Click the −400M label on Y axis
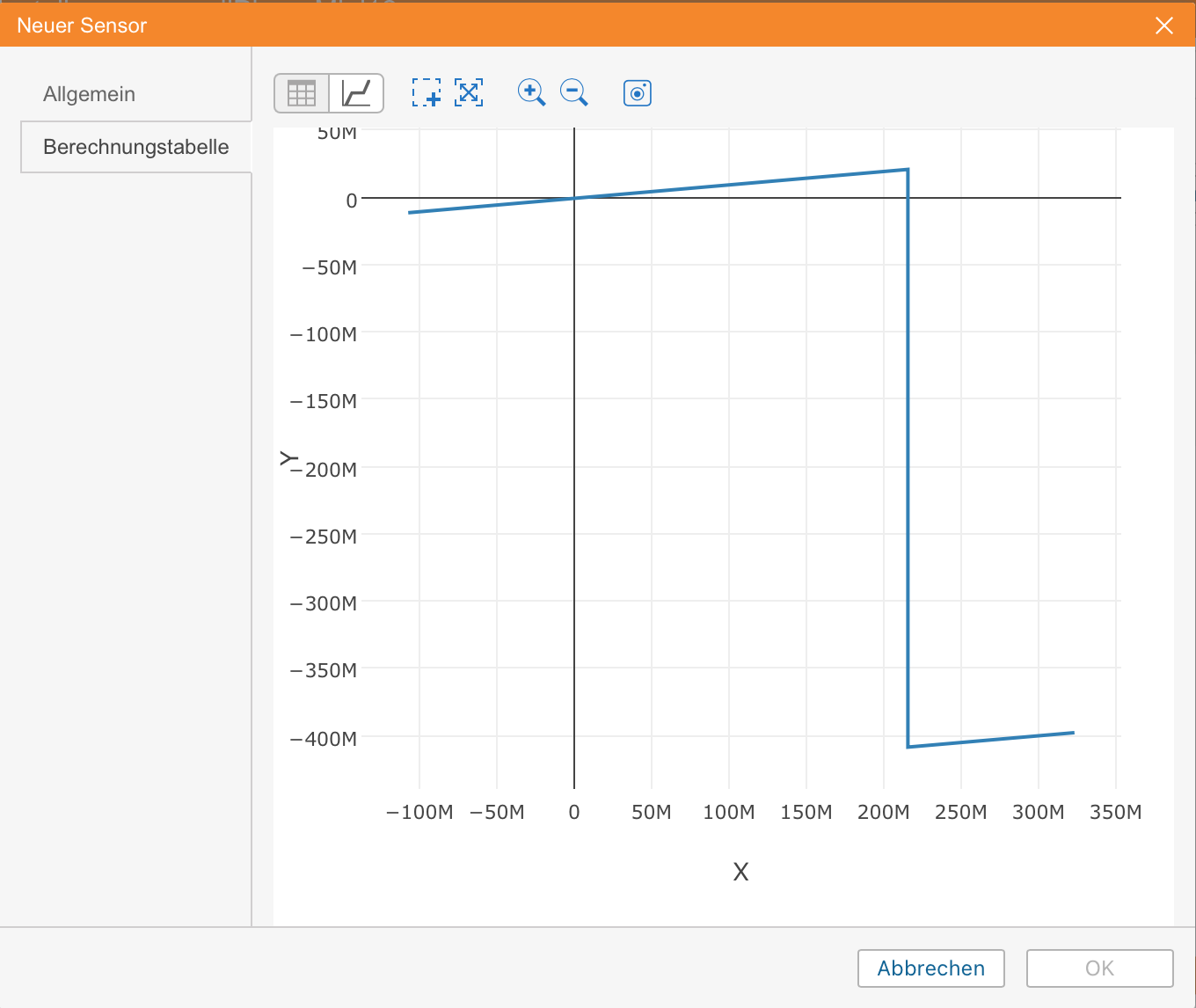This screenshot has width=1196, height=1008. pyautogui.click(x=324, y=739)
